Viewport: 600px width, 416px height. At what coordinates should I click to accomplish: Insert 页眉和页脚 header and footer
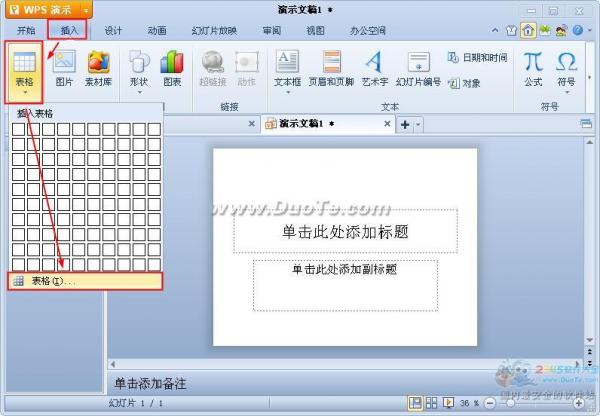(x=331, y=69)
